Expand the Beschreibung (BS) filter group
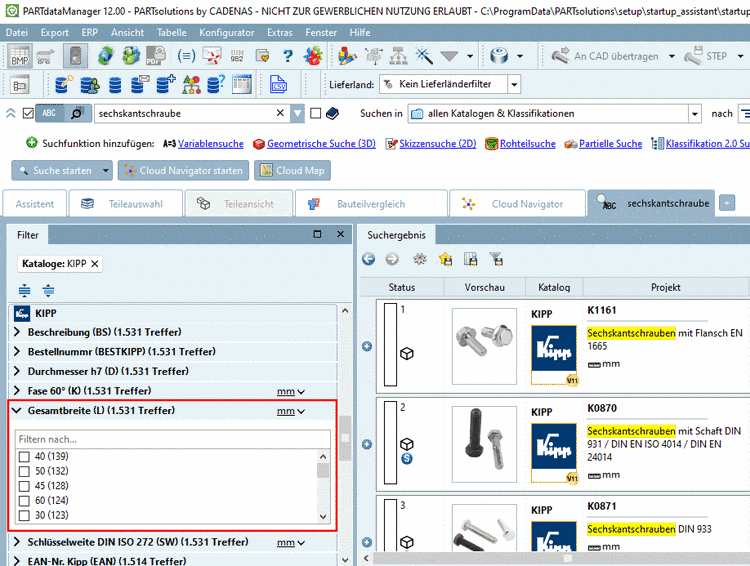Viewport: 750px width, 566px height. click(17, 332)
